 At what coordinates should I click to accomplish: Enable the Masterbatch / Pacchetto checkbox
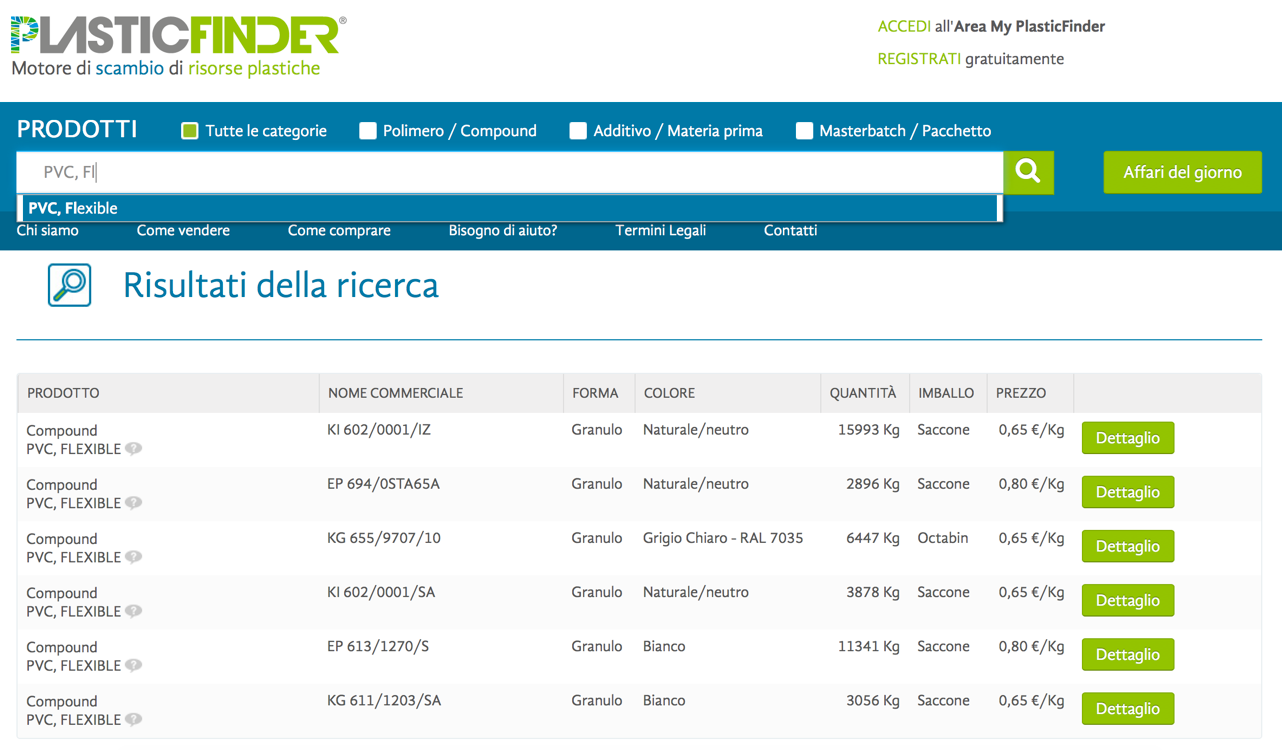tap(804, 131)
